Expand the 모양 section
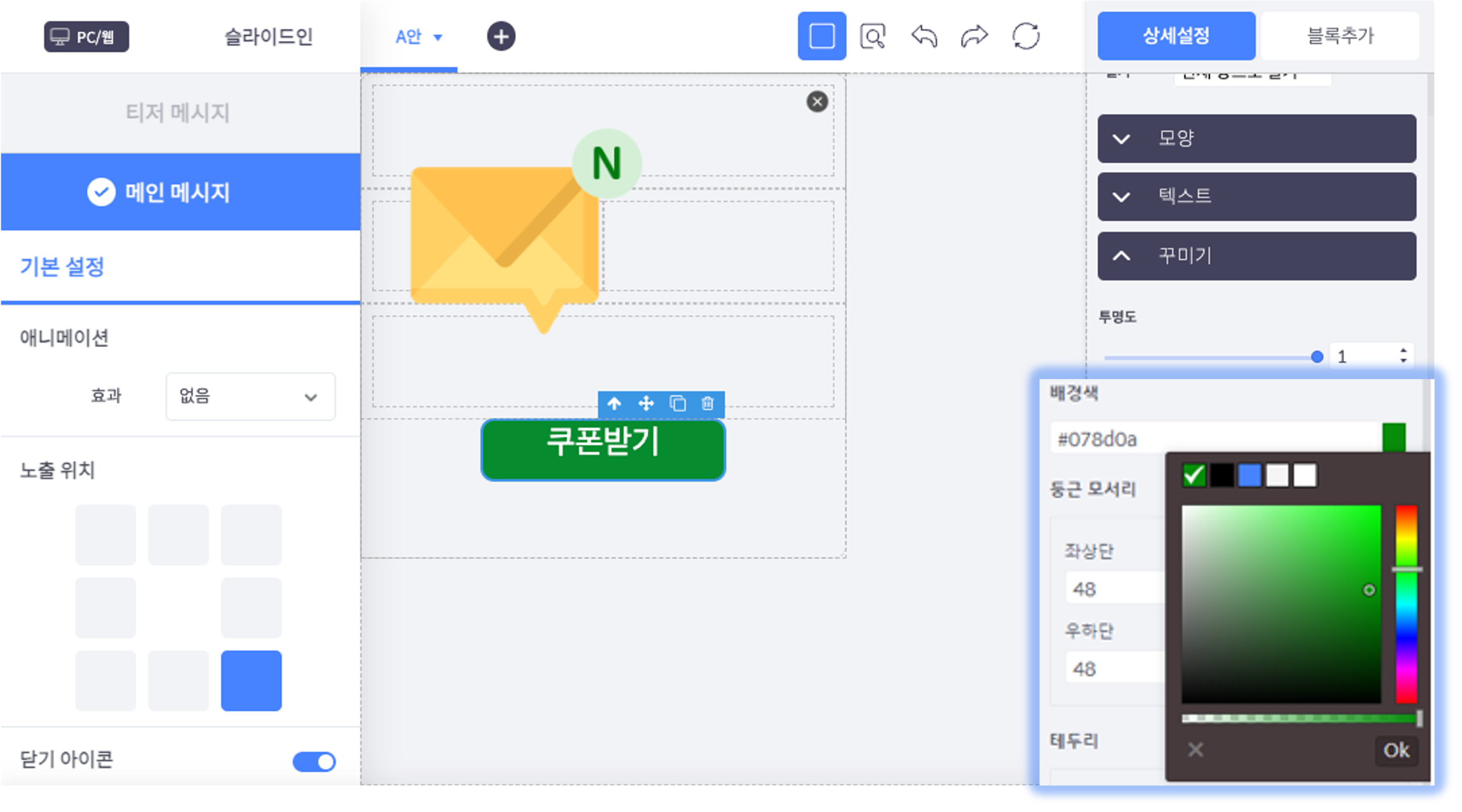The image size is (1462, 812). [x=1256, y=138]
